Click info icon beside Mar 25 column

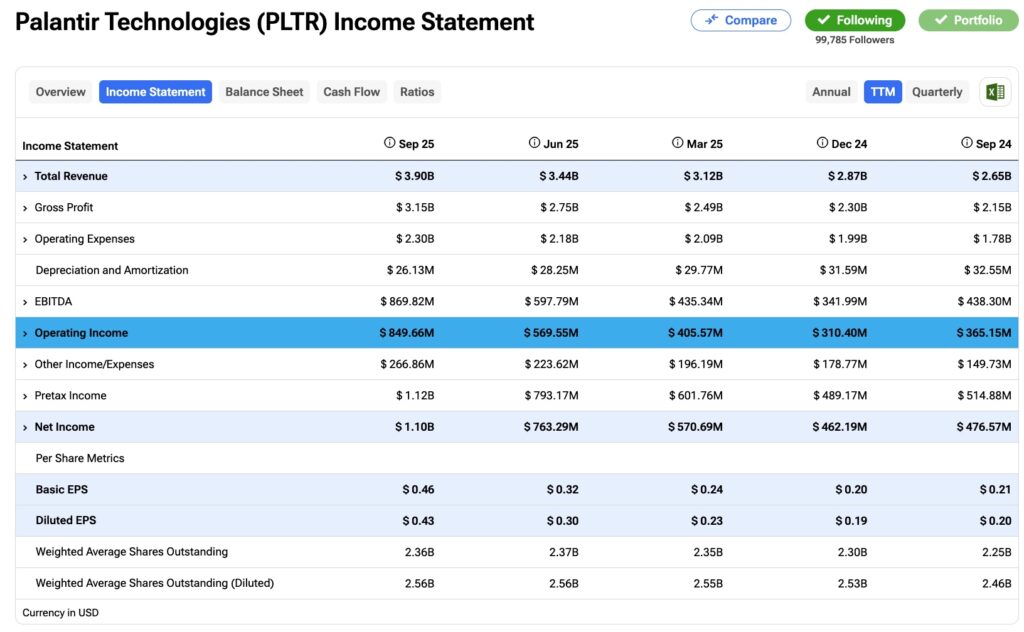click(x=678, y=143)
